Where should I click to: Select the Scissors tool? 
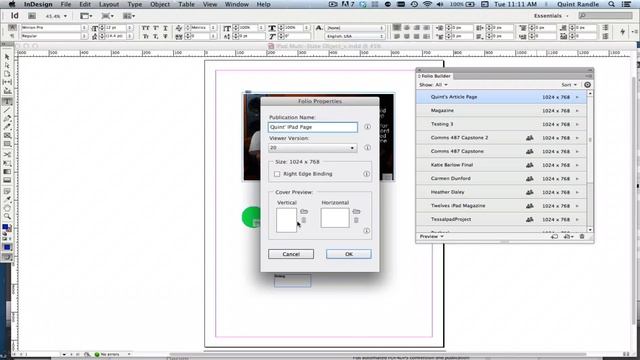coord(7,155)
